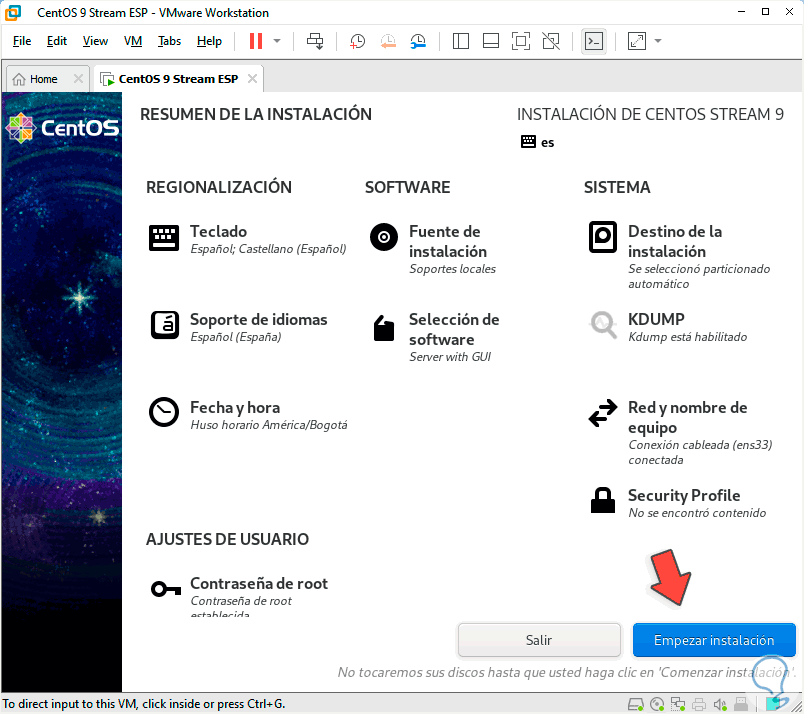
Task: Expand the power options dropdown arrow
Action: click(277, 41)
